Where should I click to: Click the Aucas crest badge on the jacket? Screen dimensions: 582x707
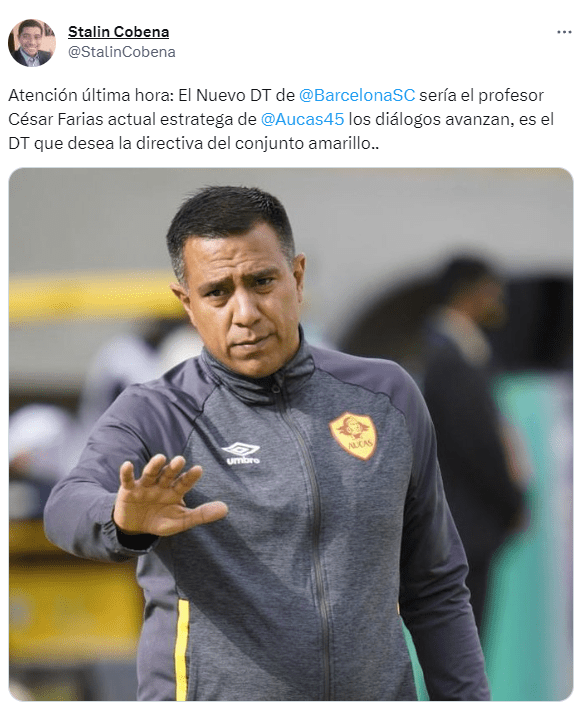point(353,435)
